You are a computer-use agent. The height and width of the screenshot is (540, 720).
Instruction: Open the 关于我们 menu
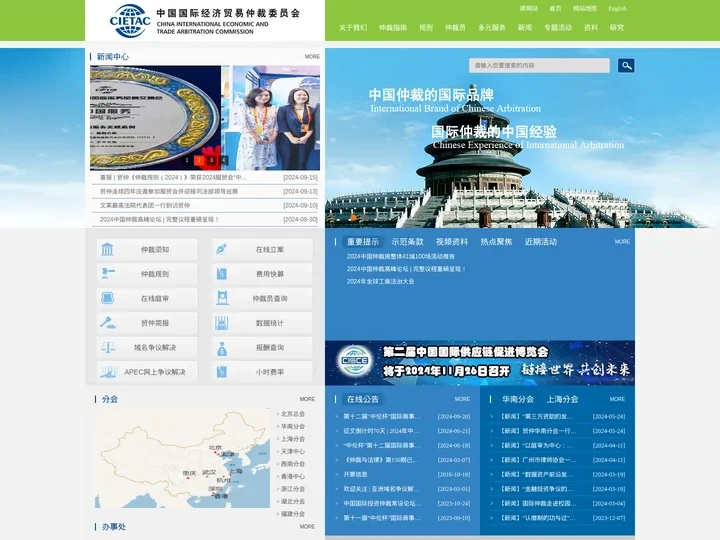pyautogui.click(x=353, y=28)
